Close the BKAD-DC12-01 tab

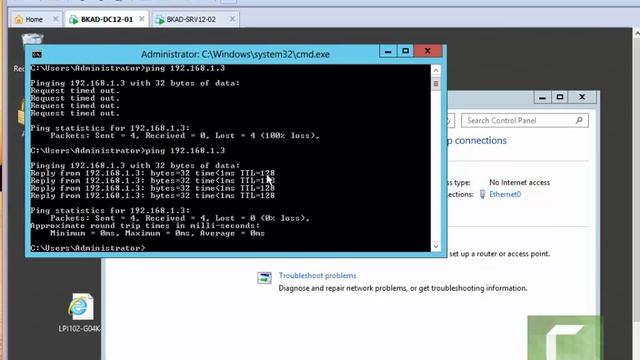(x=142, y=19)
